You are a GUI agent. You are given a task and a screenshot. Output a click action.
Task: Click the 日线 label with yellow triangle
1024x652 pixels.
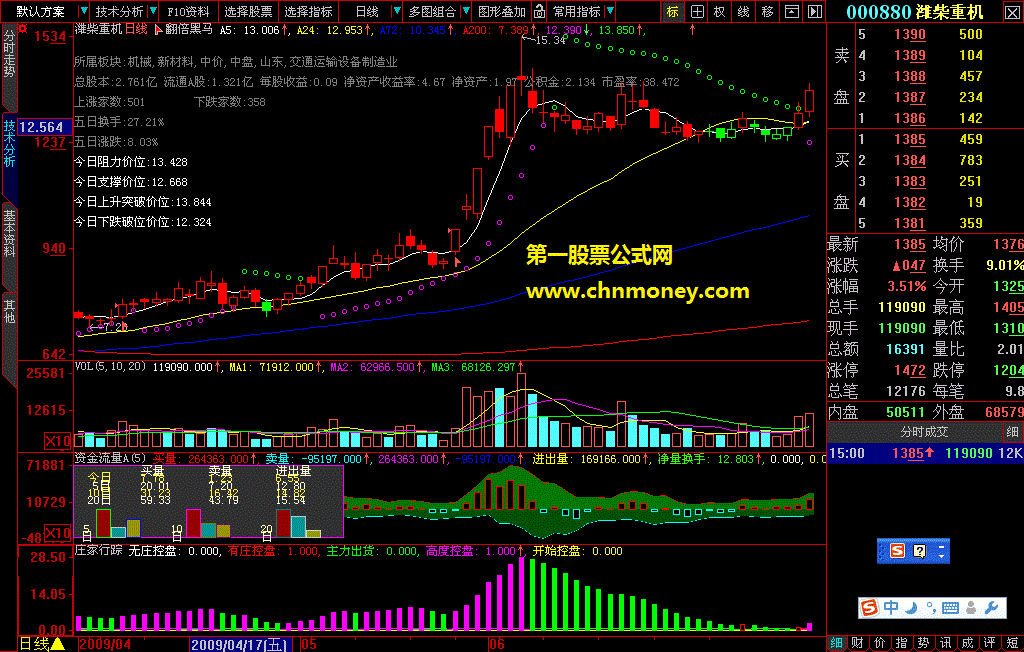point(42,644)
